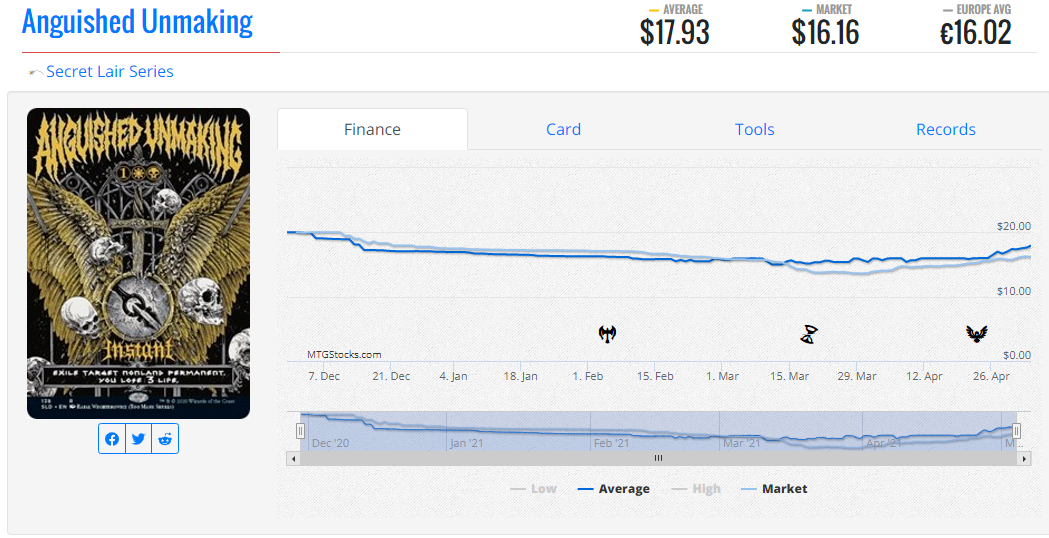Share card on Facebook
Viewport: 1049px width, 538px height.
tap(112, 439)
